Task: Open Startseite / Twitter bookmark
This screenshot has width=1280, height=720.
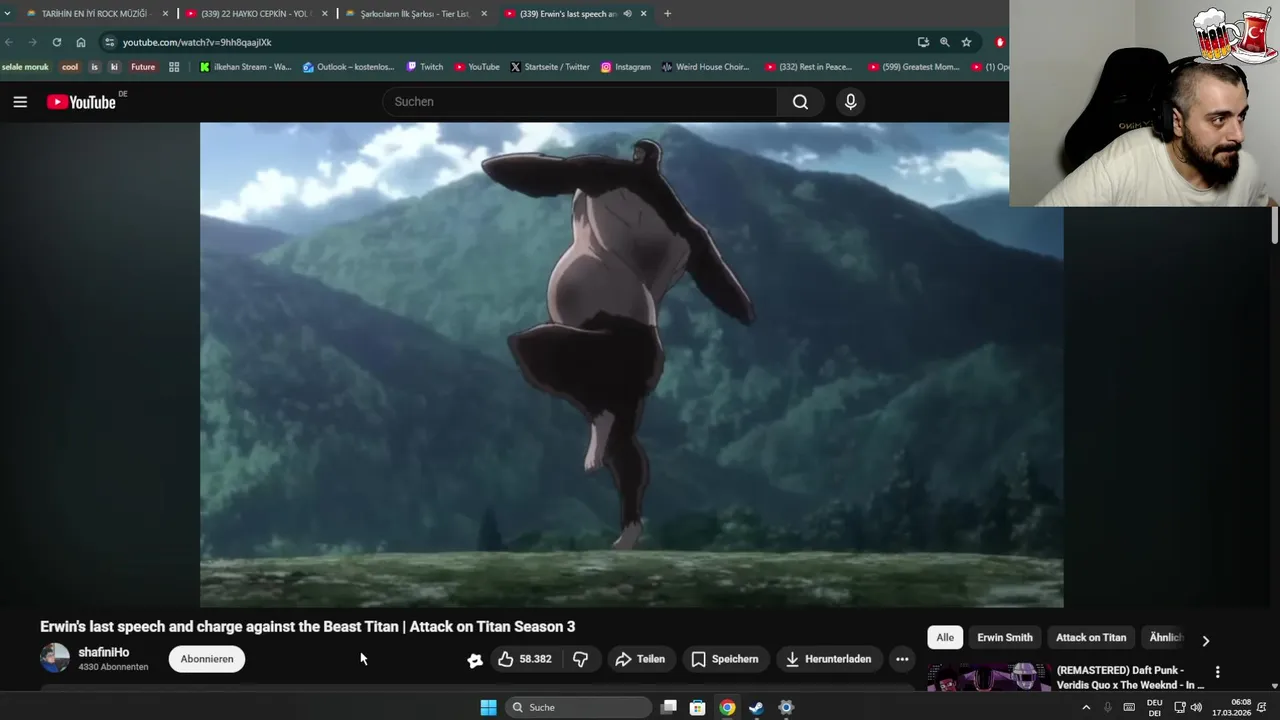Action: pyautogui.click(x=550, y=67)
